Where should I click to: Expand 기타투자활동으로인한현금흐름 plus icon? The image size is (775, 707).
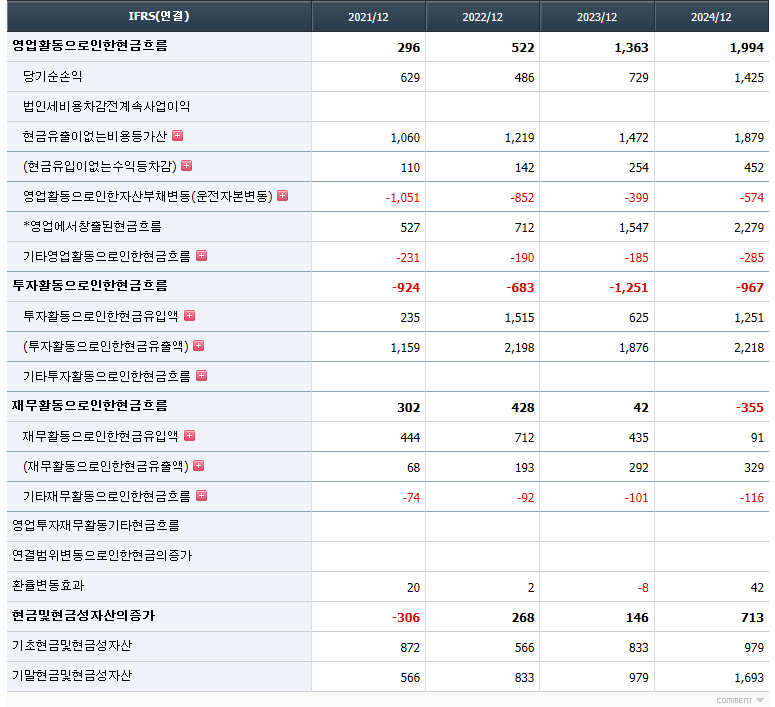click(201, 376)
